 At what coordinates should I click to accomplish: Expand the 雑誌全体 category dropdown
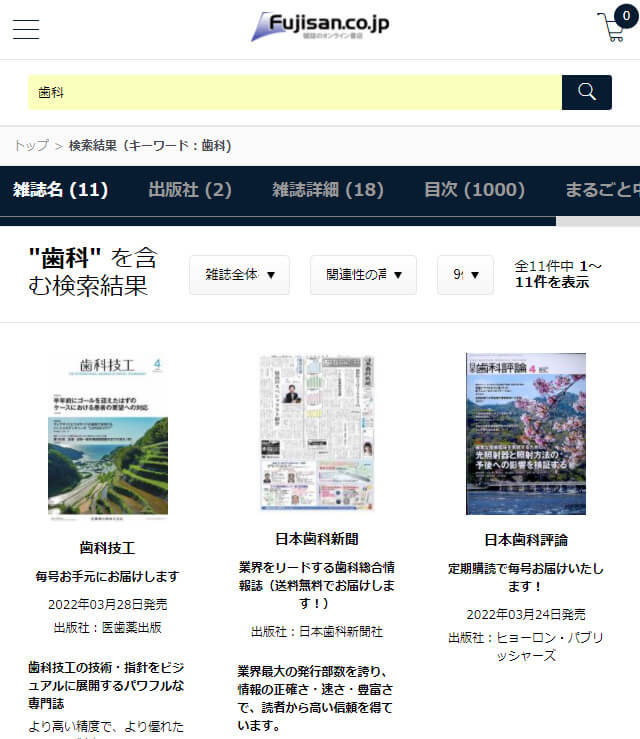[x=239, y=275]
